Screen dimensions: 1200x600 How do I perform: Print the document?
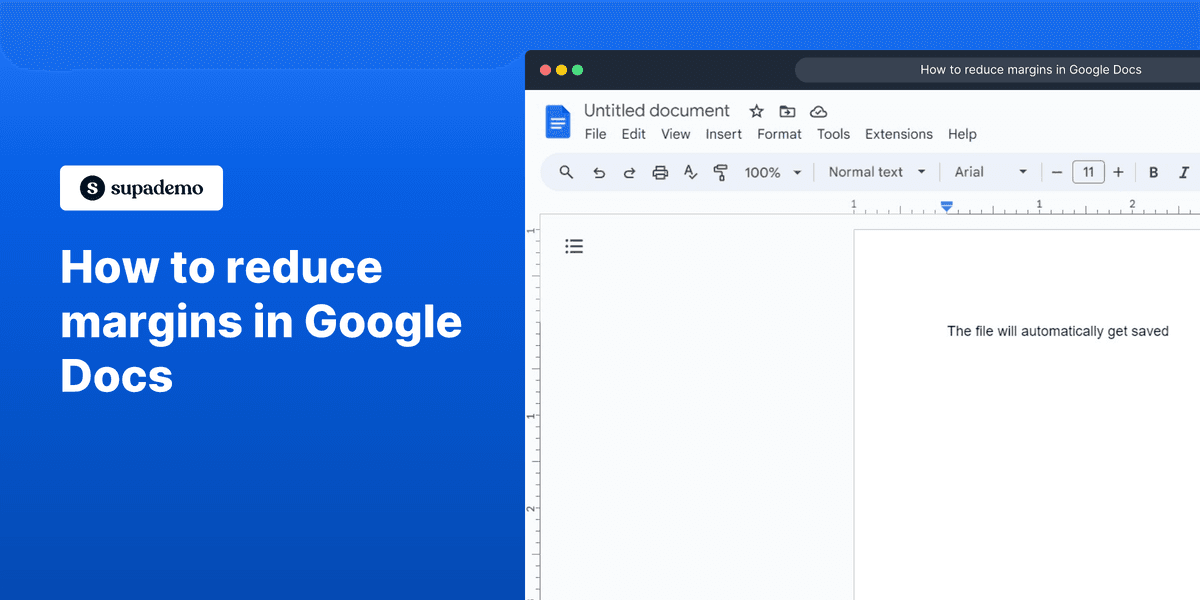pos(660,171)
